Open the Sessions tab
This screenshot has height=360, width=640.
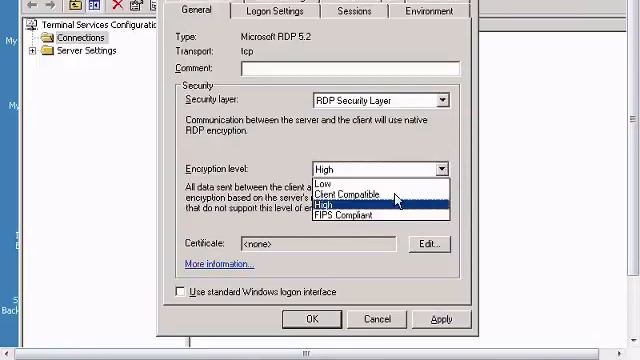coord(354,11)
